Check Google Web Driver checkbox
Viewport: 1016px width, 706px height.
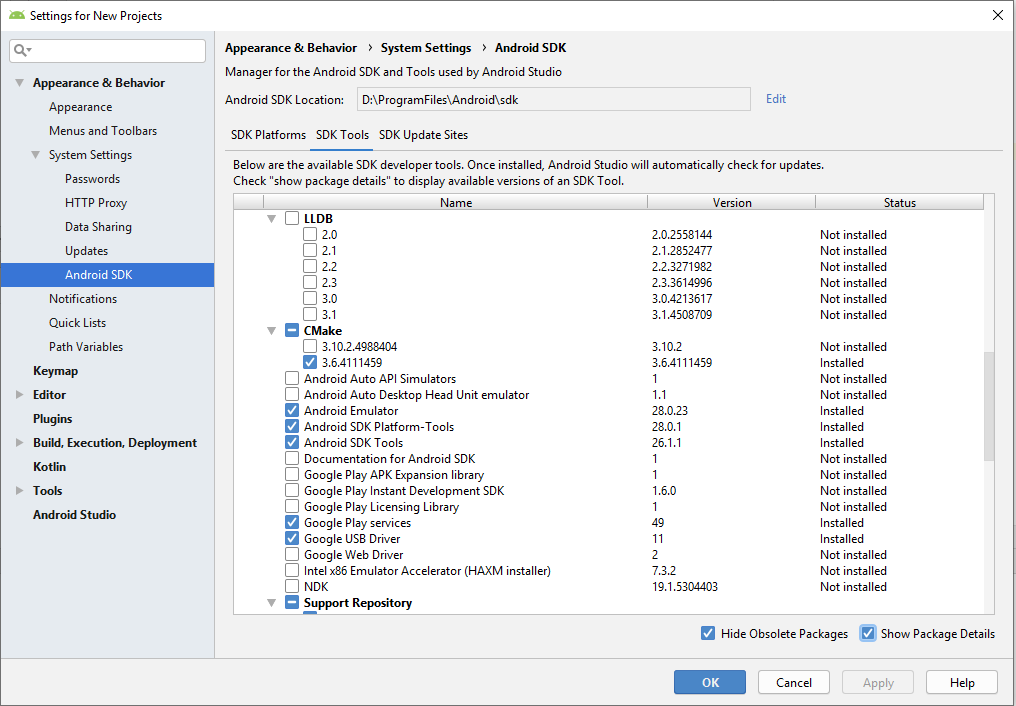click(x=292, y=554)
